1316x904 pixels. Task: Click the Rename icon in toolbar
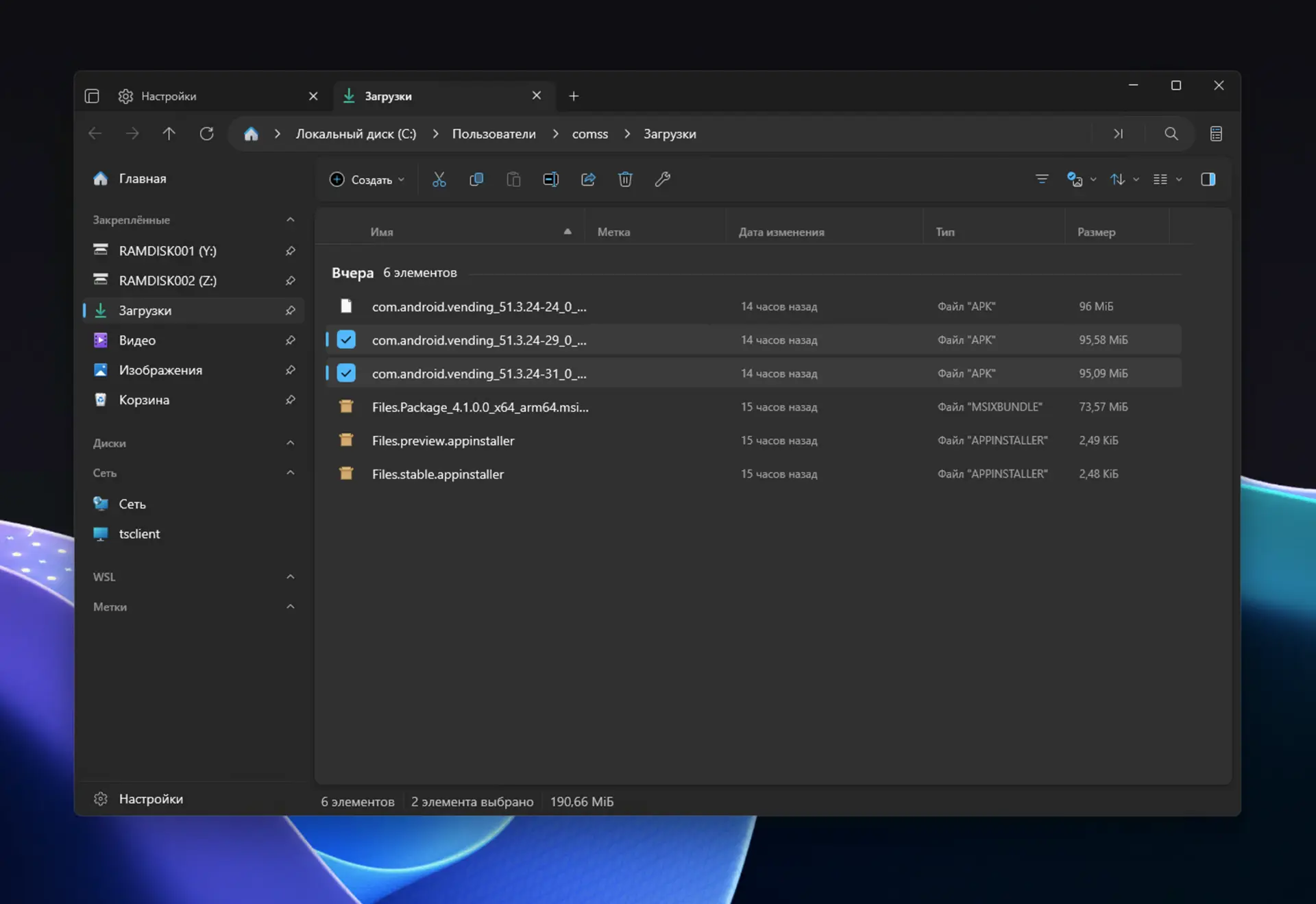[x=551, y=180]
